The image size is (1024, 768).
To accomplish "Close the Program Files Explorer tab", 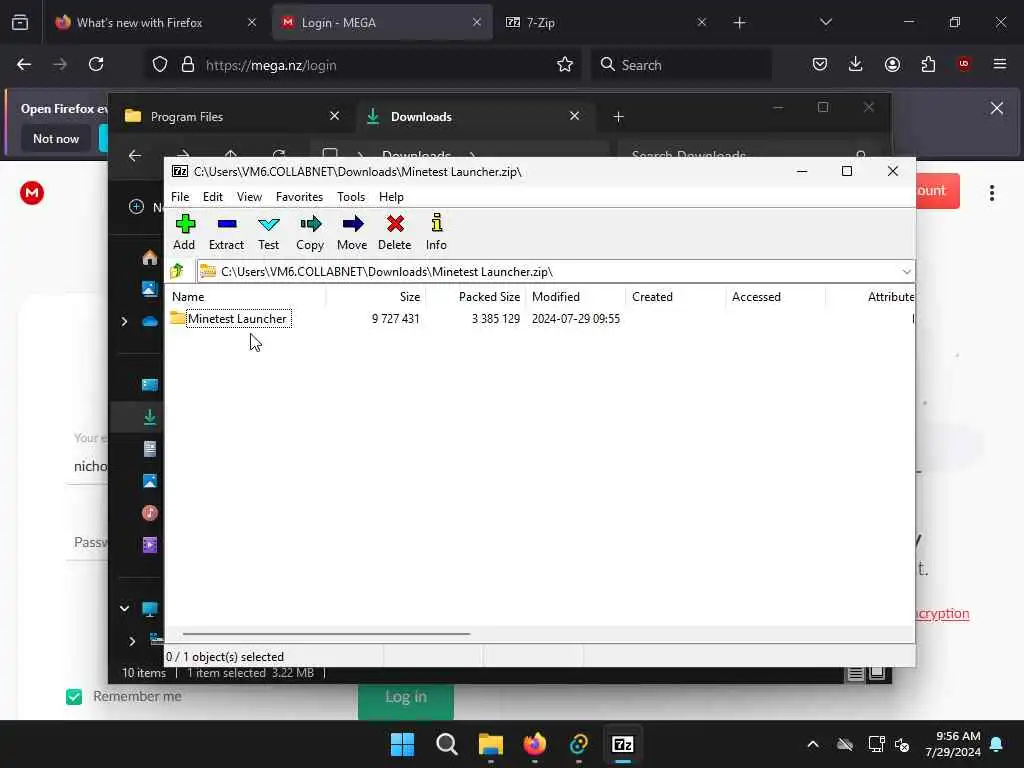I will click(334, 116).
